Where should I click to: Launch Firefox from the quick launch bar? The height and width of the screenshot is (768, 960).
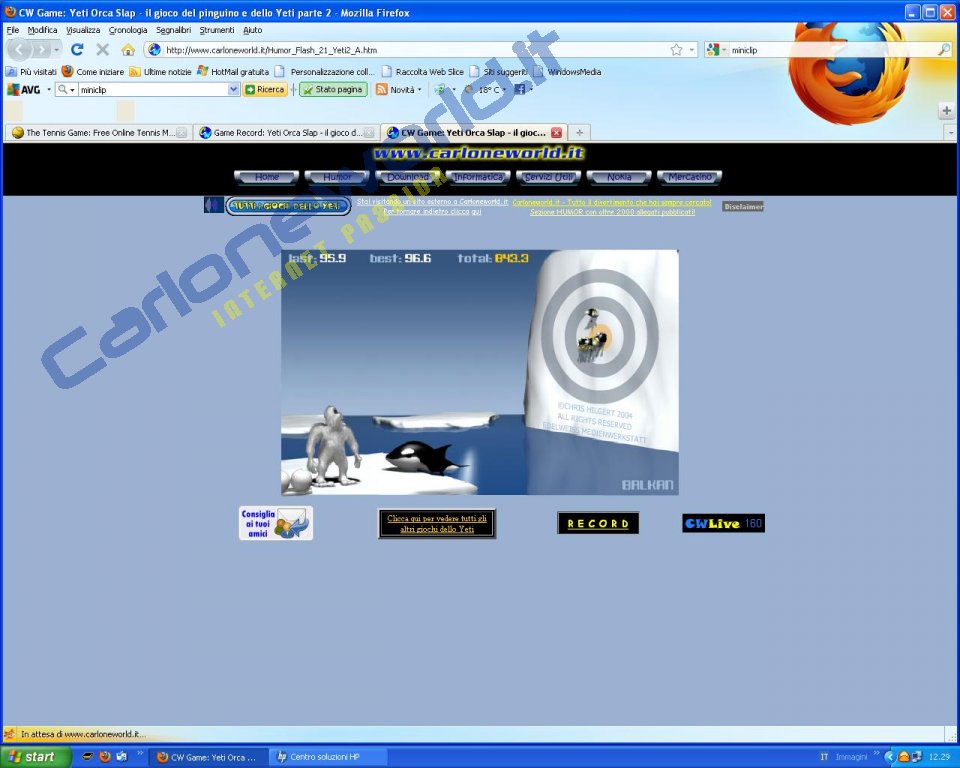pos(105,756)
